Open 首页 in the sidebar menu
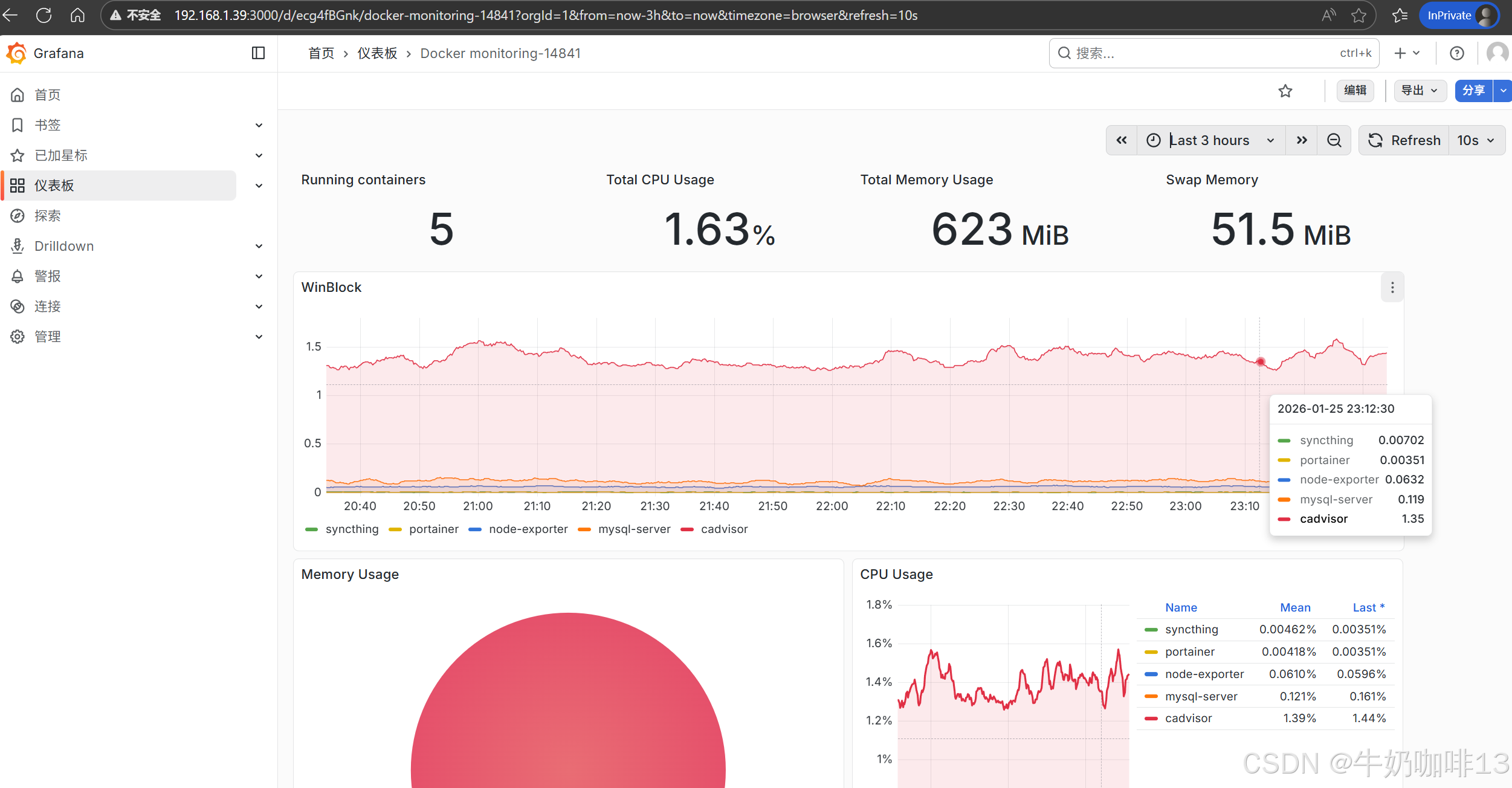1512x788 pixels. coord(47,95)
